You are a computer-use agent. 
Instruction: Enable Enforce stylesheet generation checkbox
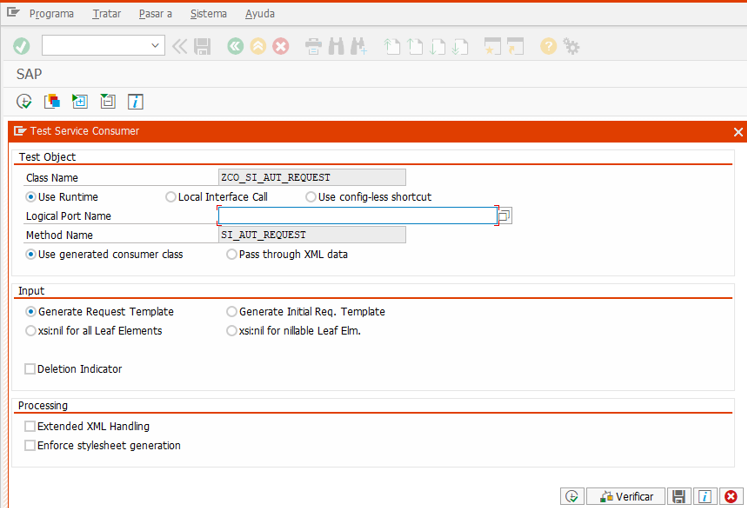point(30,445)
